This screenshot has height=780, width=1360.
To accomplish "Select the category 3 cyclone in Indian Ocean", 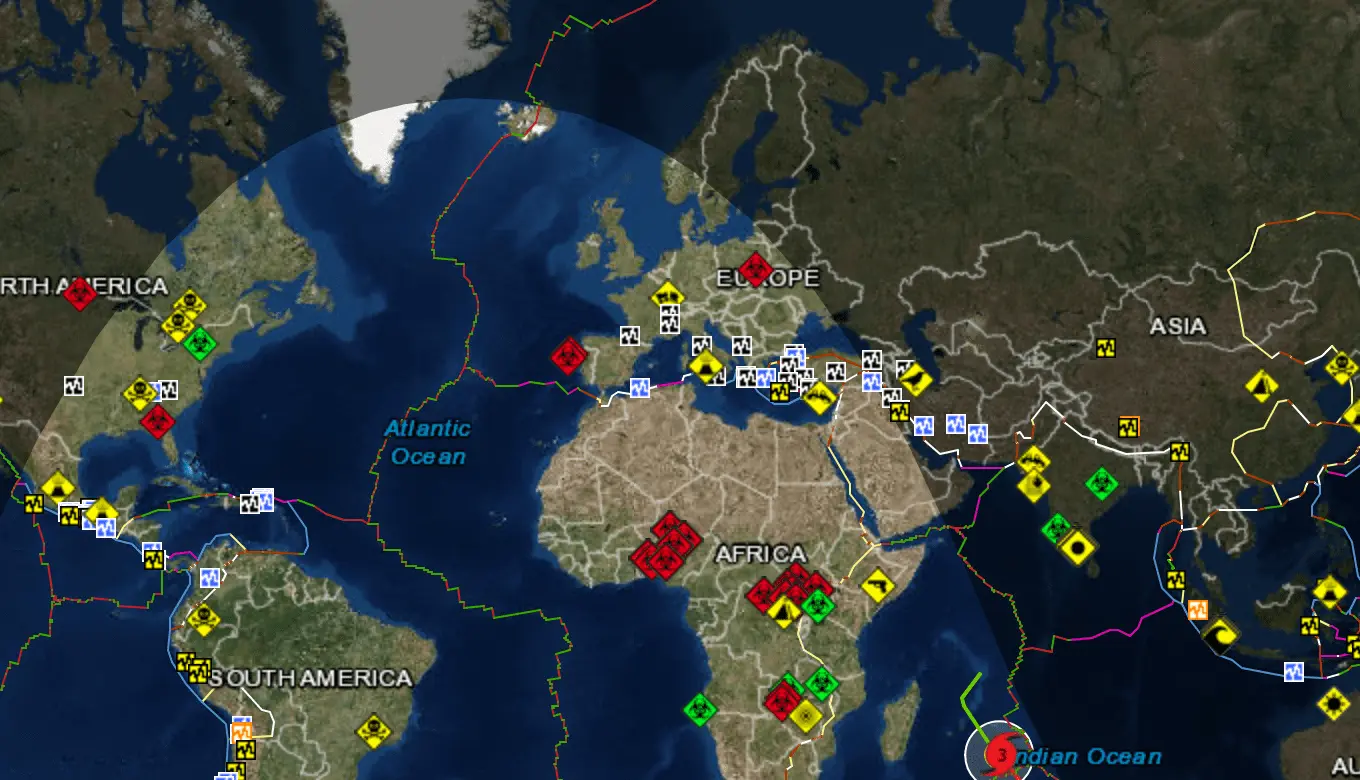I will 999,752.
